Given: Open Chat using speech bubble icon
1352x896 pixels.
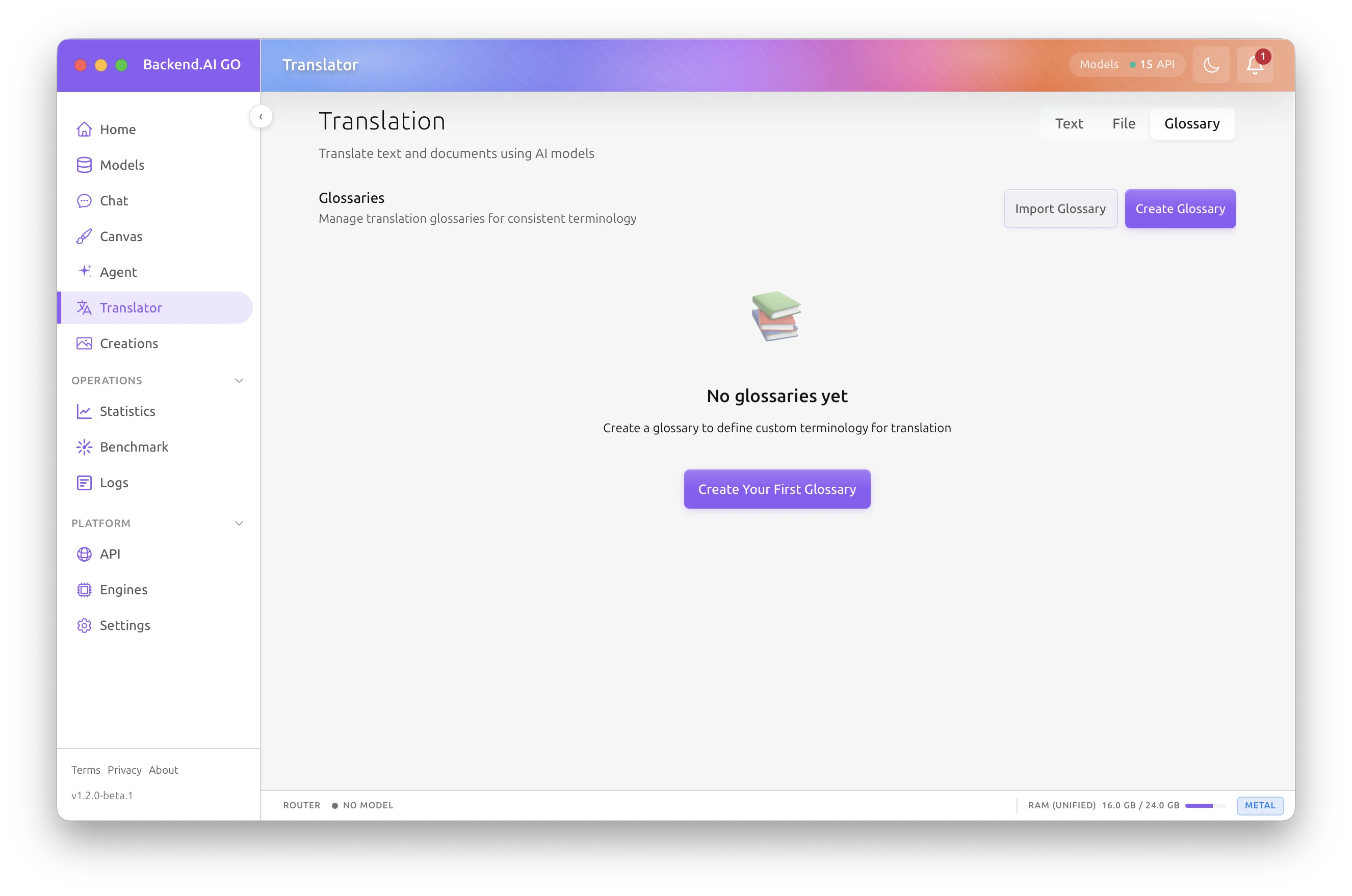Looking at the screenshot, I should click(x=84, y=201).
